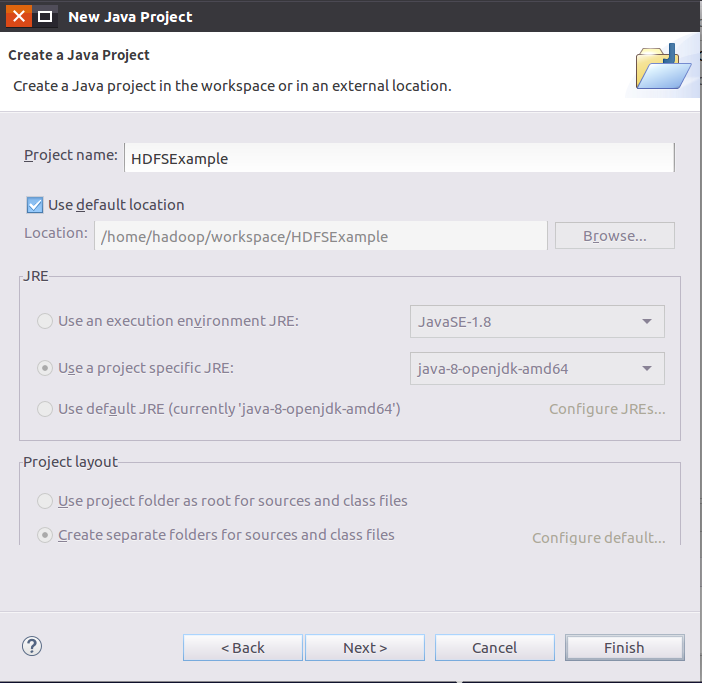Select Use a project specific JRE
The image size is (702, 683).
coord(45,368)
